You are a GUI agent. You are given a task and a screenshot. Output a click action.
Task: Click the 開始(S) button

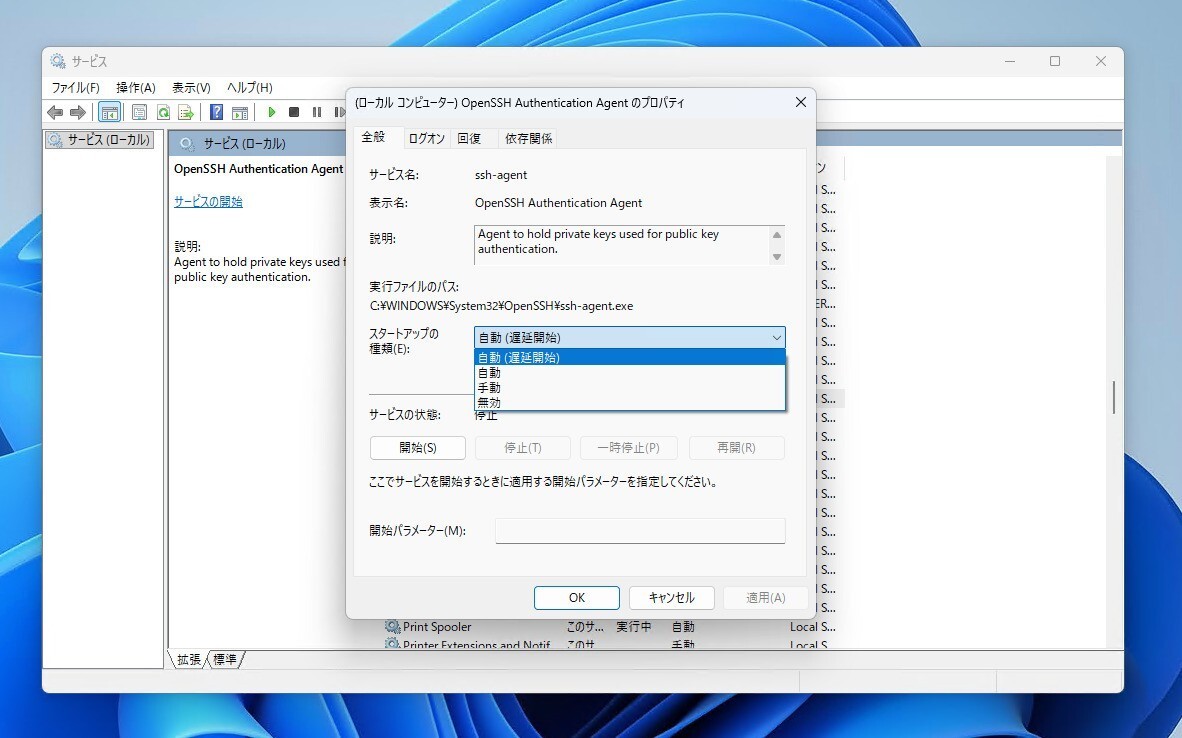click(x=417, y=448)
